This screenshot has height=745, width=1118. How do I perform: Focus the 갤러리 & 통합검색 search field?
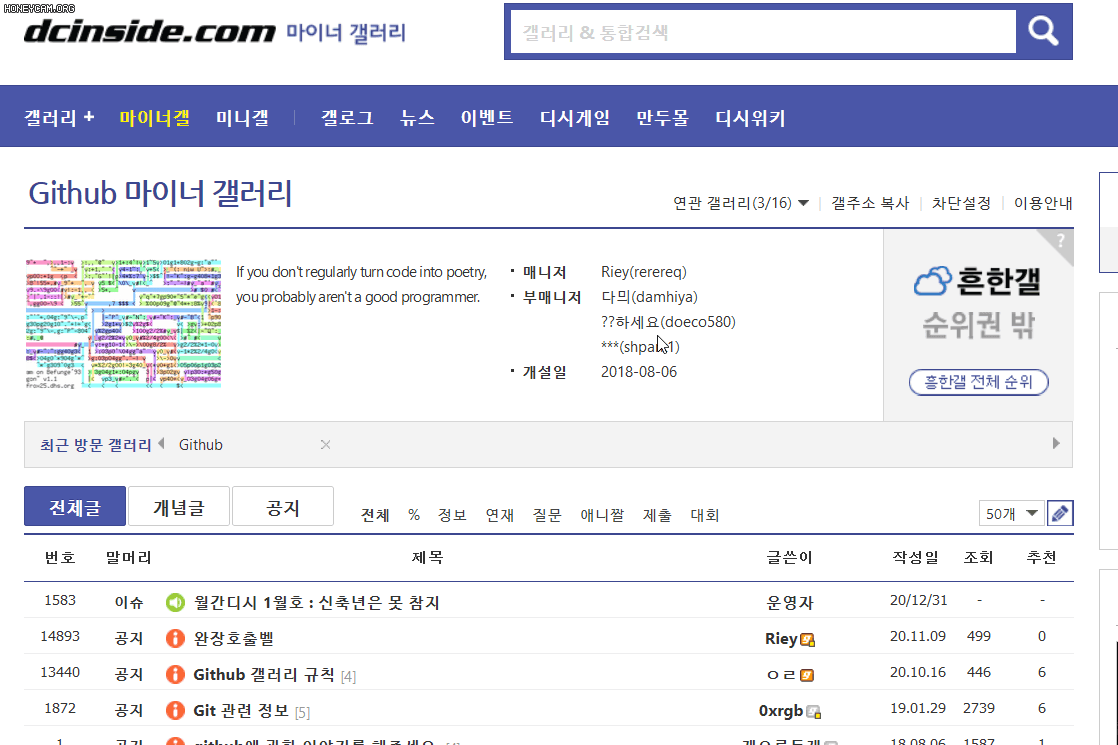tap(764, 32)
